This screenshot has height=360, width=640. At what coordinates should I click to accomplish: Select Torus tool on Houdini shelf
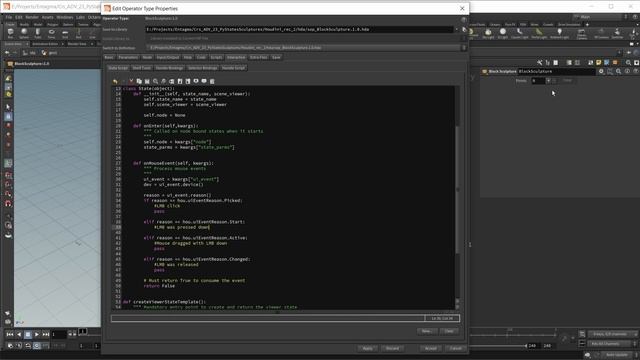[51, 33]
